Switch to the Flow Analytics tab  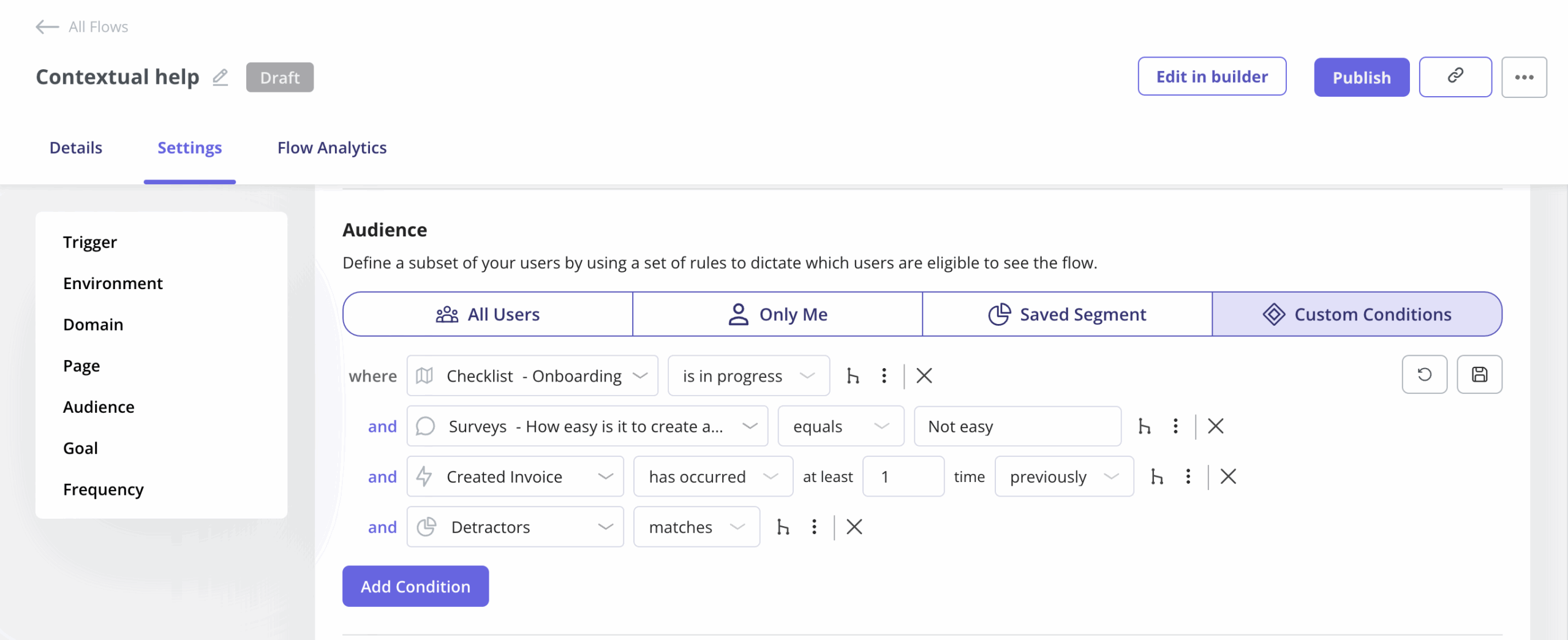click(x=331, y=148)
